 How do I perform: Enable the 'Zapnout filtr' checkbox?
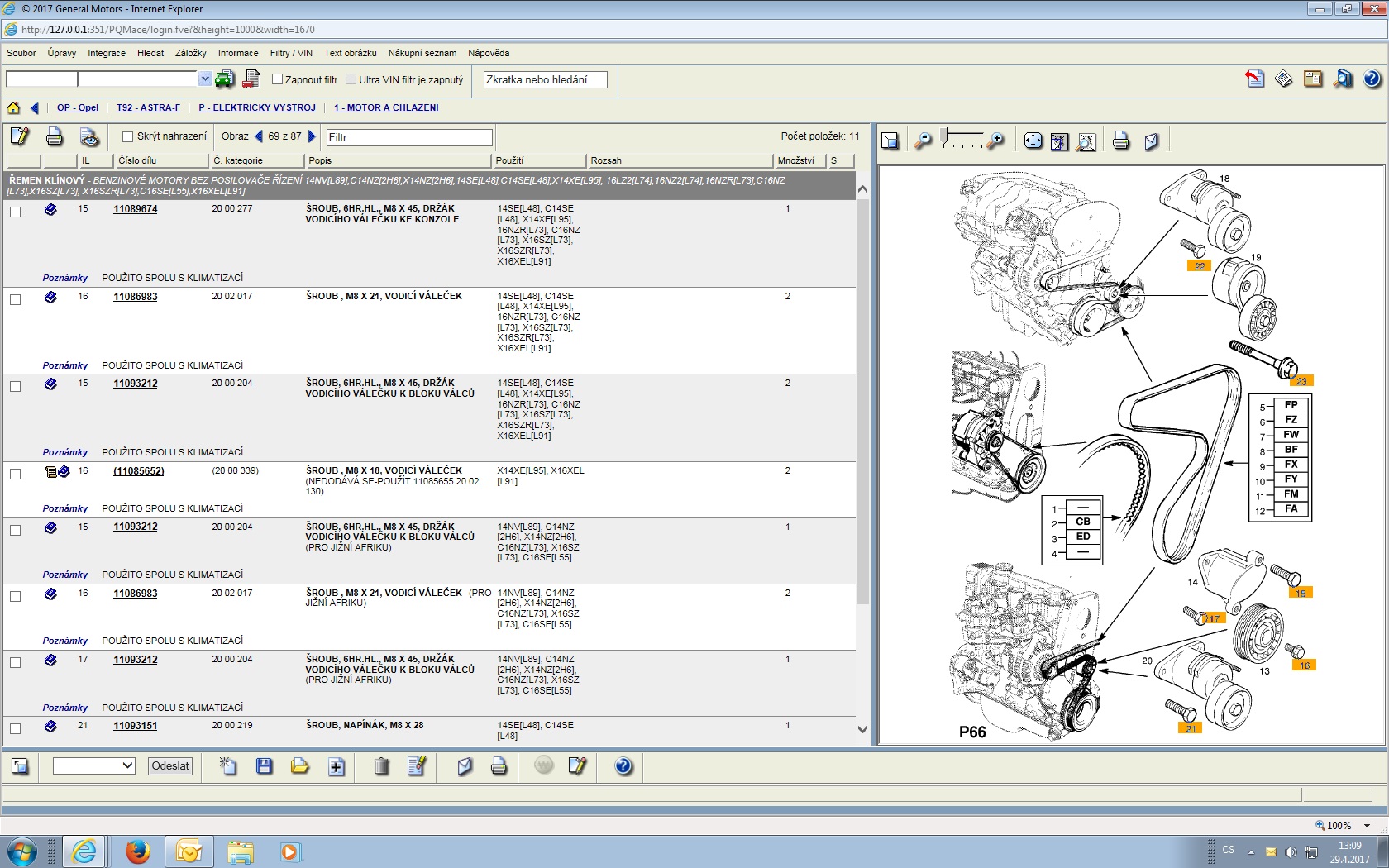[x=278, y=79]
